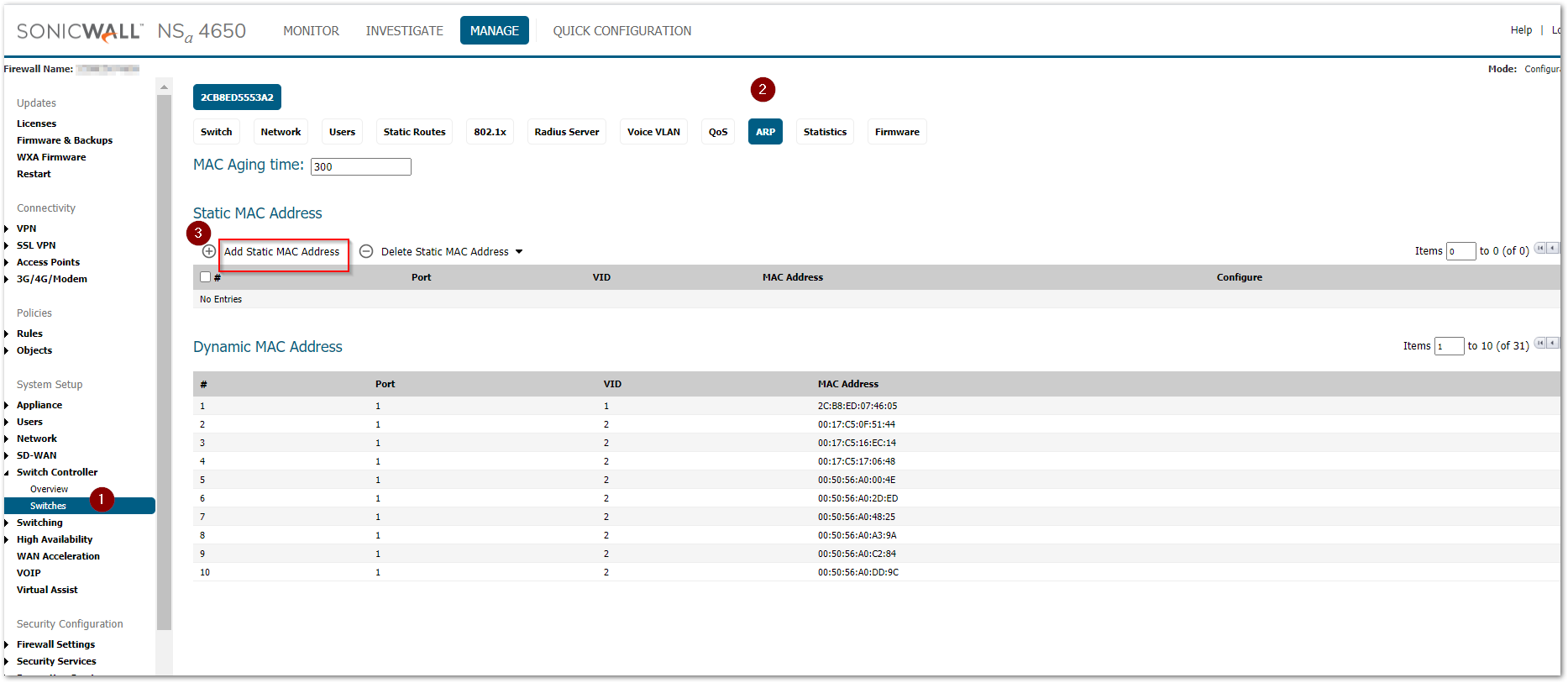The width and height of the screenshot is (1568, 683).
Task: Open the Statistics tab
Action: 825,132
